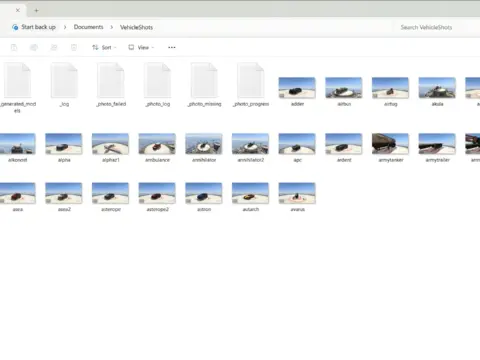Close the current File Explorer tab
The height and width of the screenshot is (360, 480).
tap(18, 10)
